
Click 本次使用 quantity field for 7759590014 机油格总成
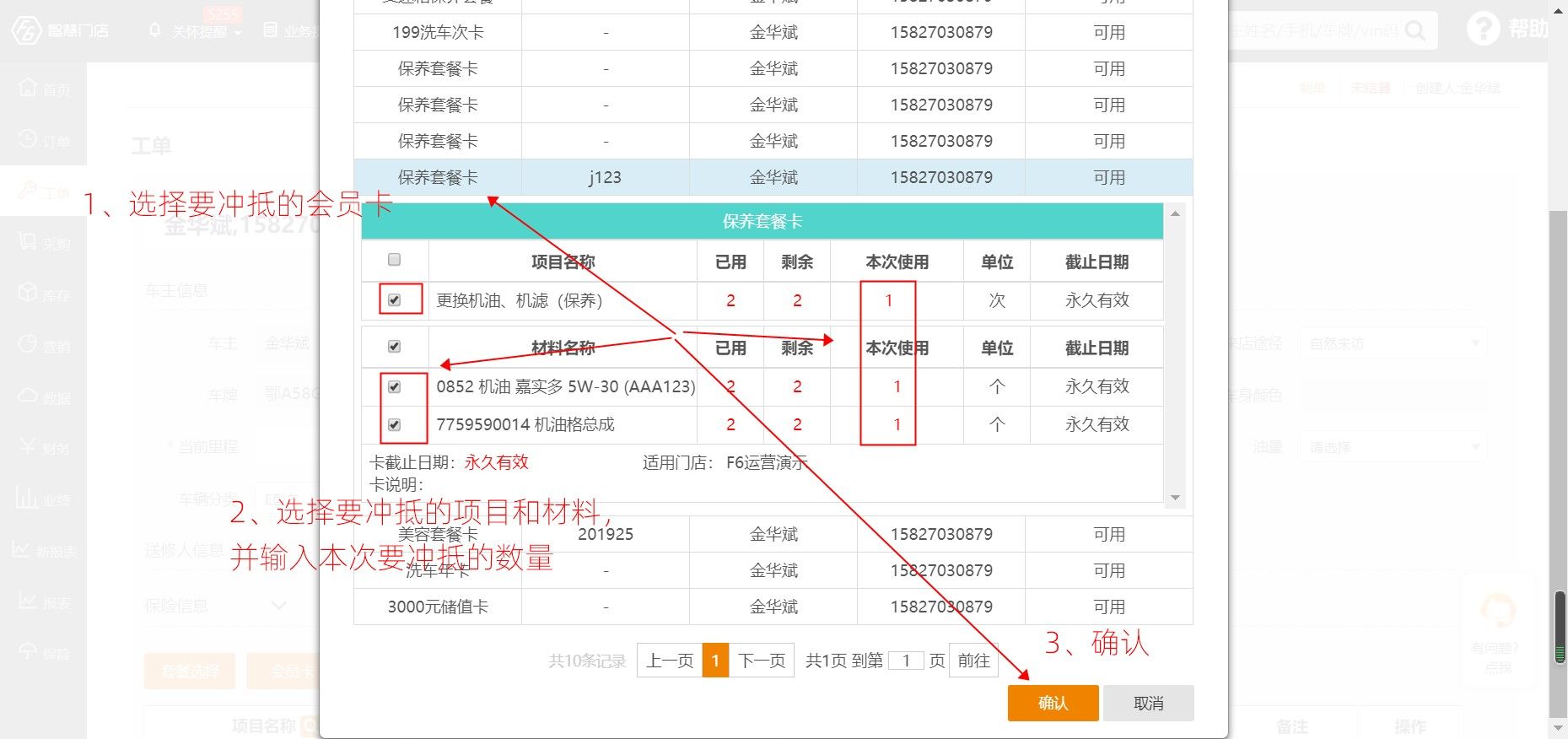pyautogui.click(x=897, y=425)
